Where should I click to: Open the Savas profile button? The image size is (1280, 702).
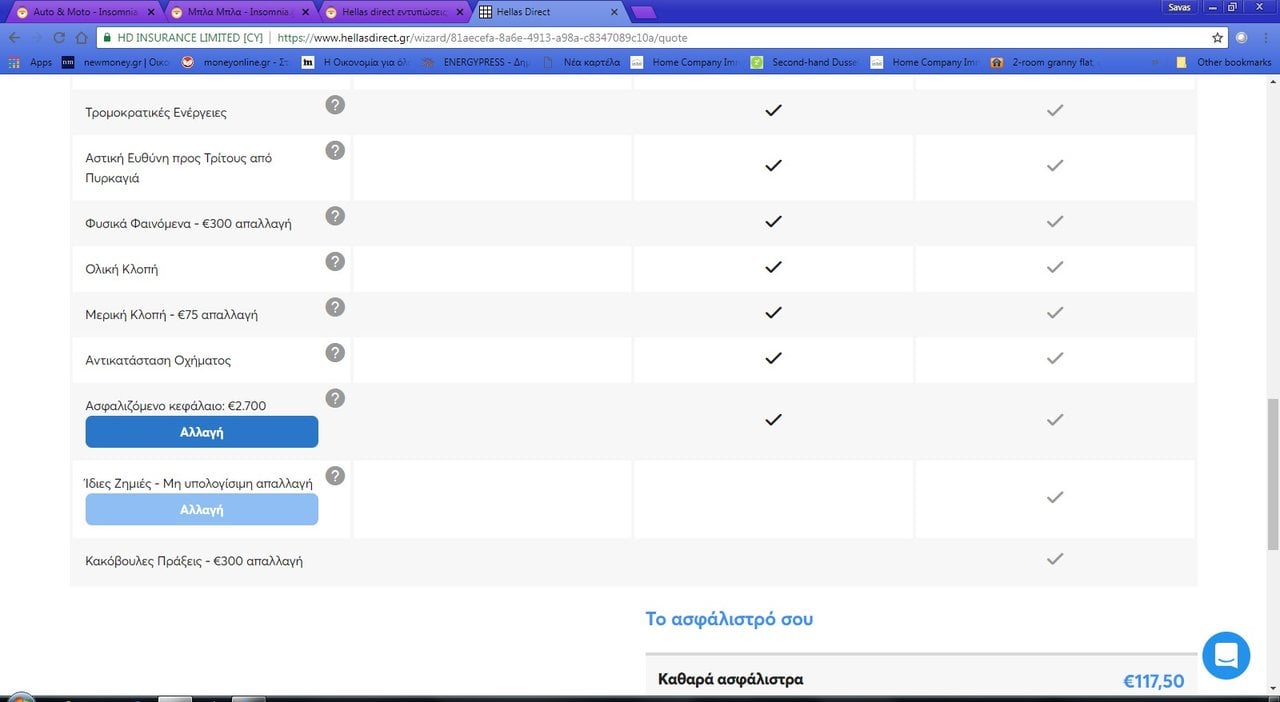point(1179,7)
